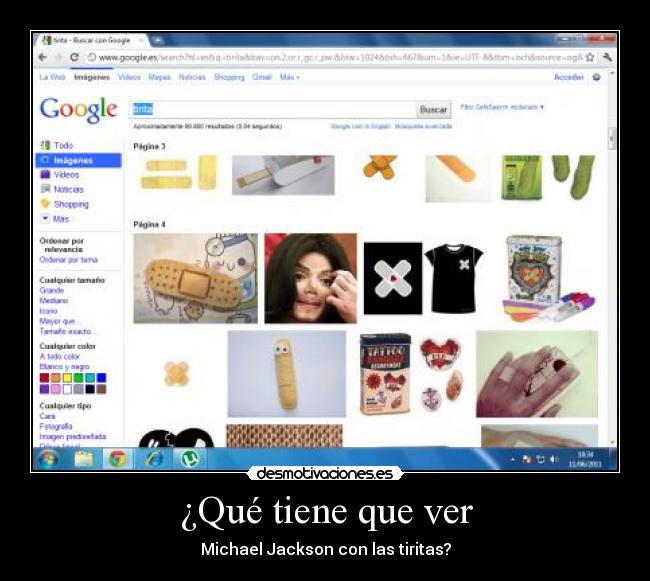Click the Buscar search button
This screenshot has height=581, width=650.
coord(433,109)
